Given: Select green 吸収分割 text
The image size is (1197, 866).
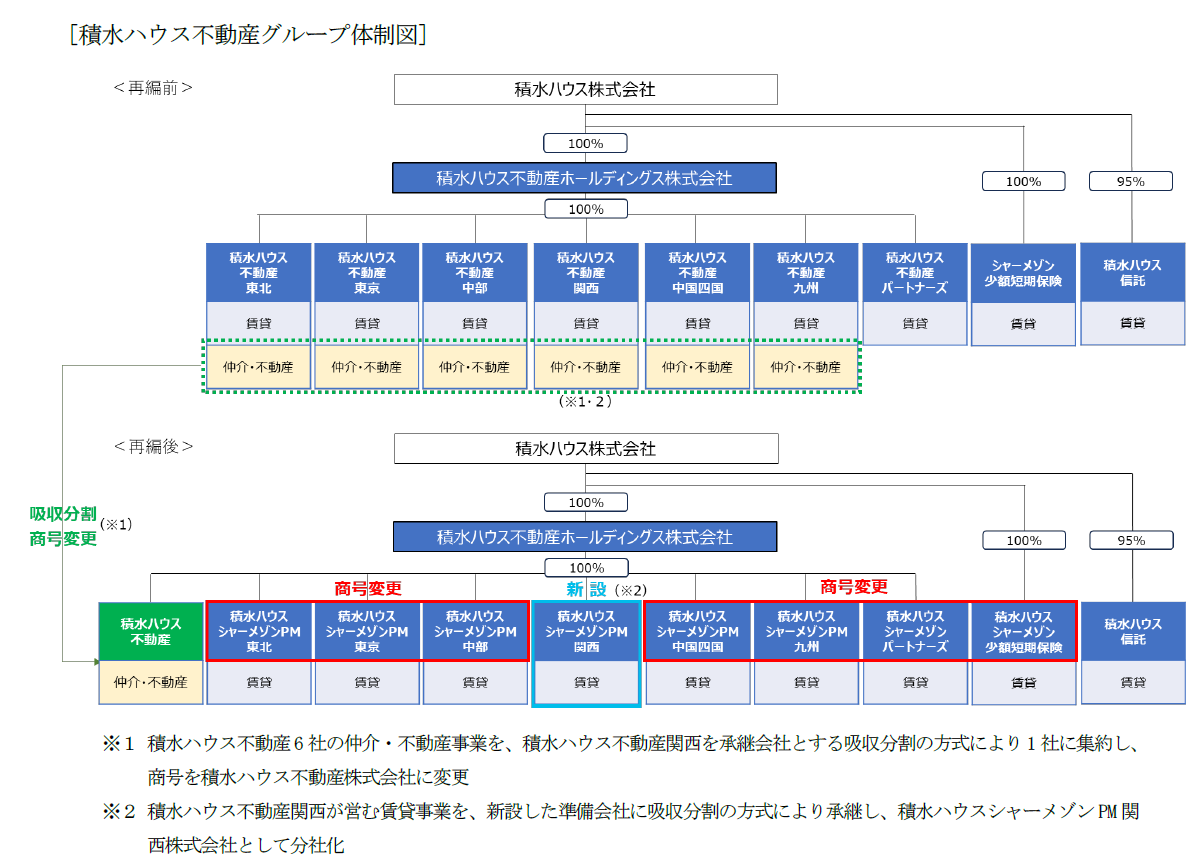Looking at the screenshot, I should pyautogui.click(x=63, y=514).
